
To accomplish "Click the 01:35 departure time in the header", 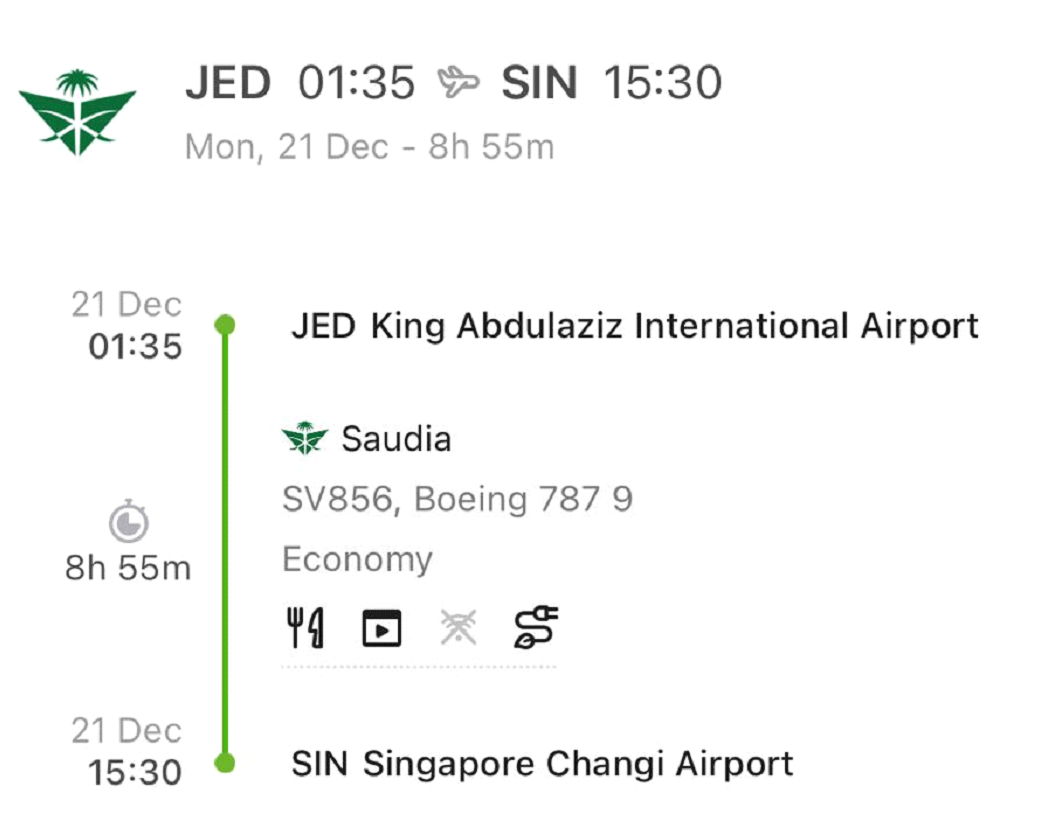I will [x=356, y=83].
